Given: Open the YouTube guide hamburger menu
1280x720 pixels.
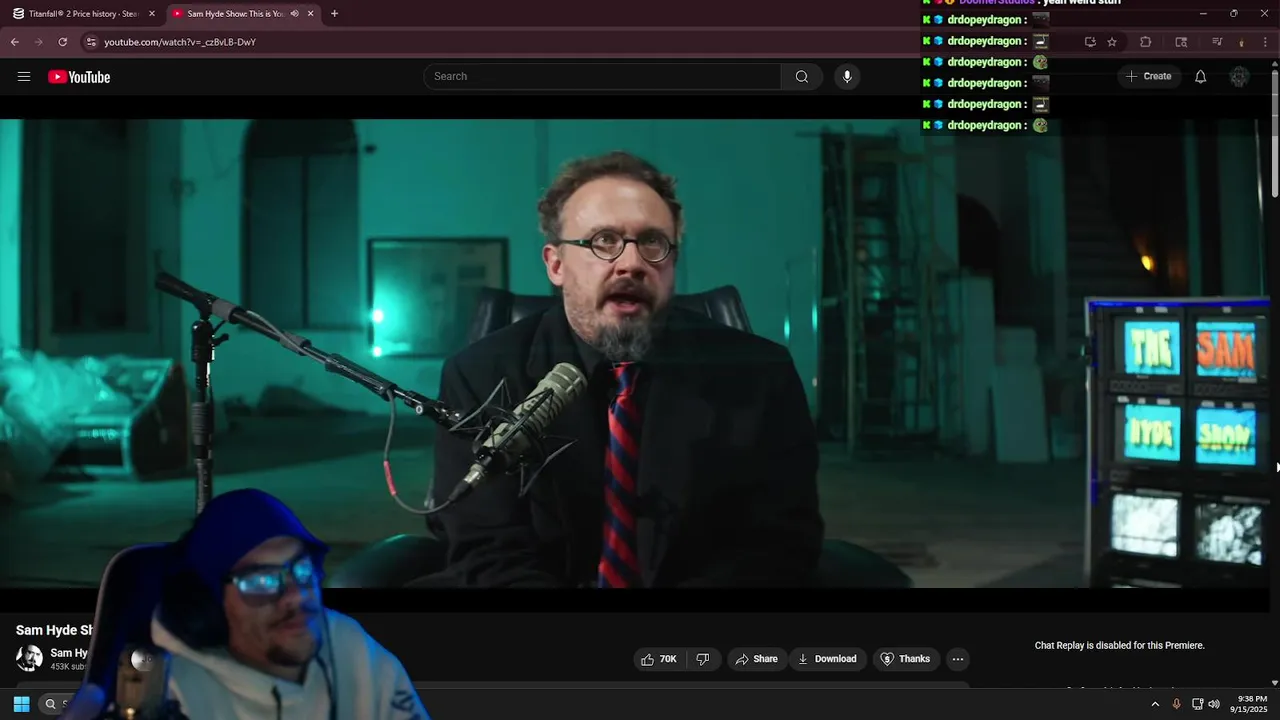Looking at the screenshot, I should click(x=24, y=77).
